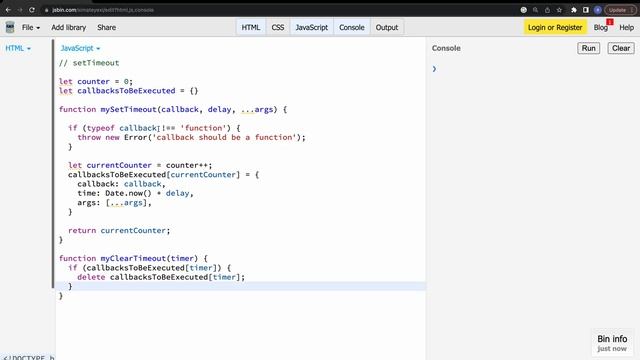Click Login or Register button
The height and width of the screenshot is (360, 640).
click(x=555, y=27)
